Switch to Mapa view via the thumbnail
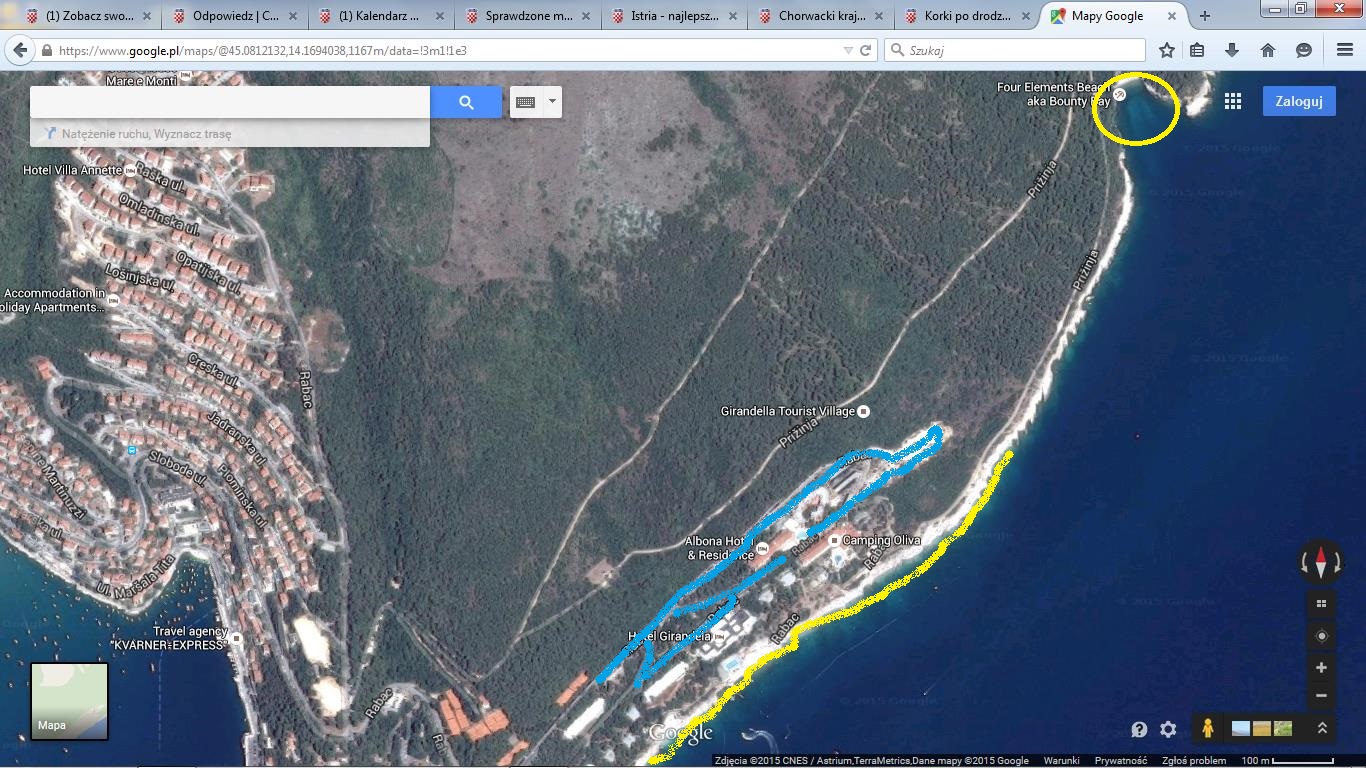This screenshot has width=1366, height=768. tap(69, 701)
